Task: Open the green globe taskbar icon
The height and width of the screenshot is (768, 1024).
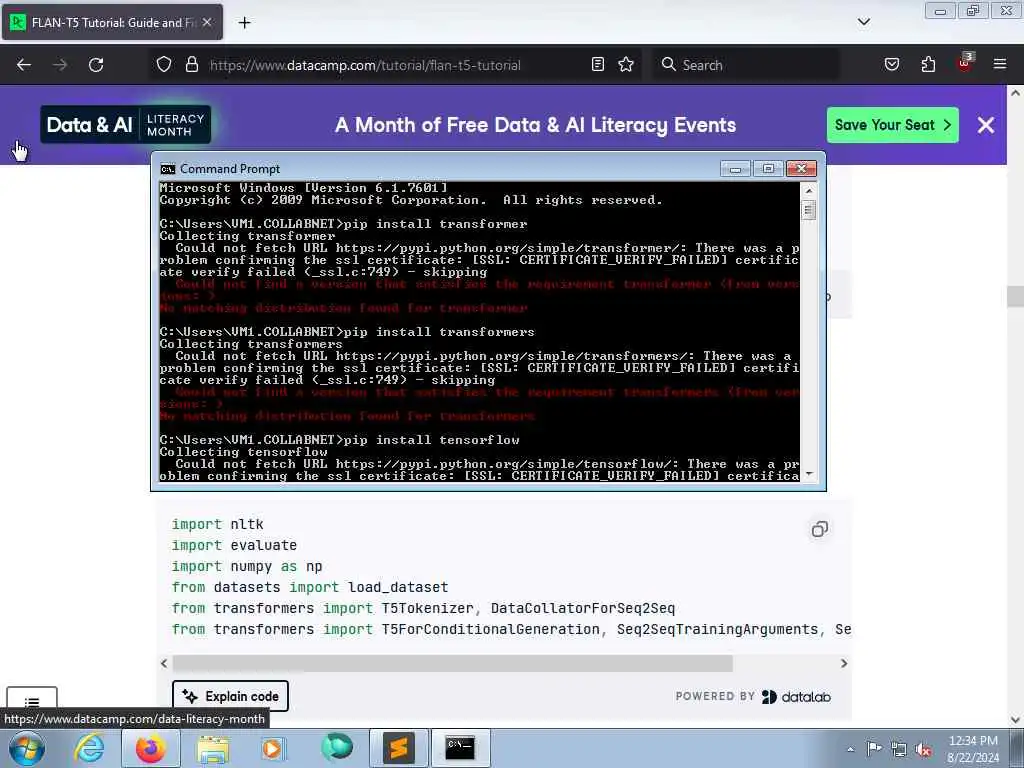Action: (x=337, y=747)
